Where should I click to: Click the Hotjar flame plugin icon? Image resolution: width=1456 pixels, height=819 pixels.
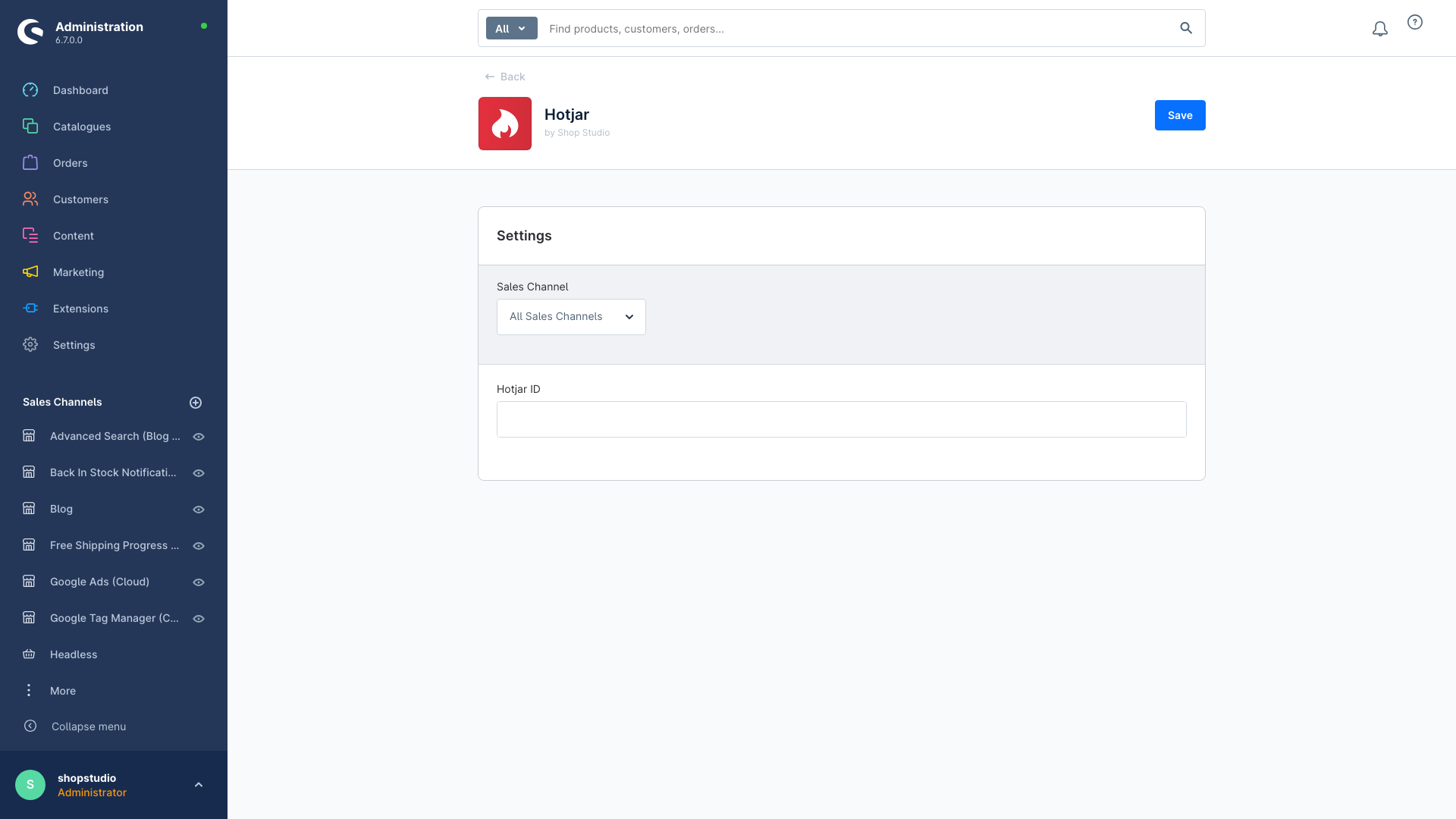click(x=505, y=124)
